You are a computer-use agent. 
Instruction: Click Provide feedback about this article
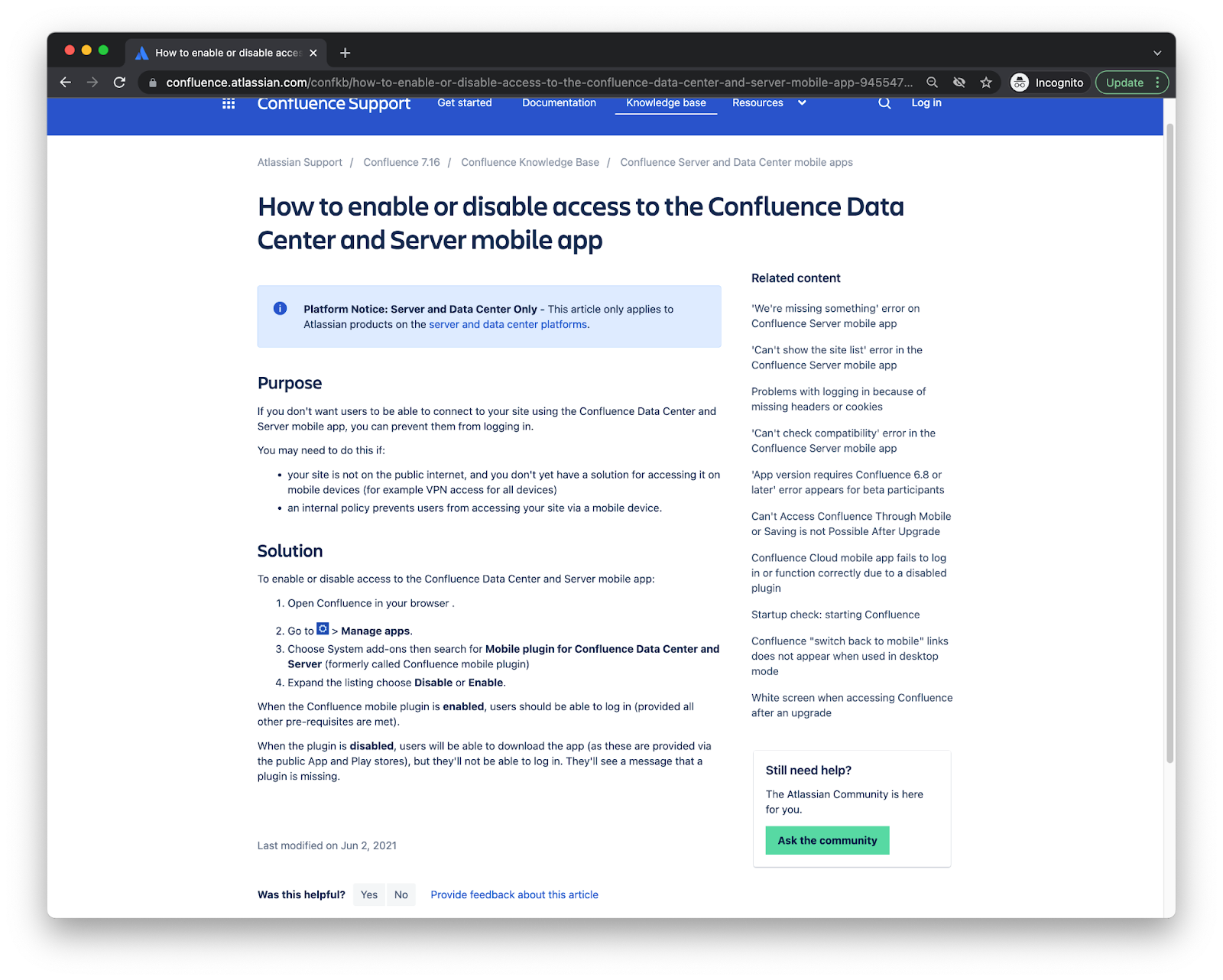514,895
